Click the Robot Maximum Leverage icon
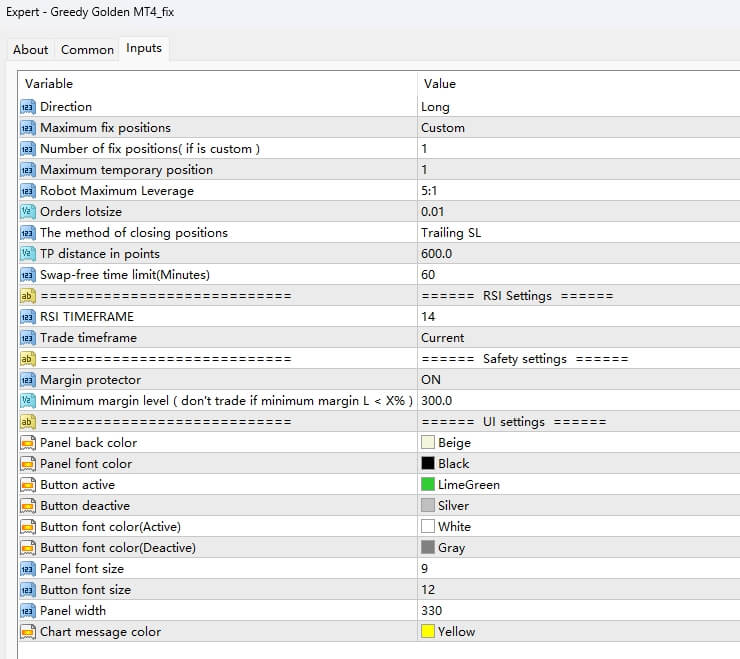The width and height of the screenshot is (740, 659). pos(28,191)
